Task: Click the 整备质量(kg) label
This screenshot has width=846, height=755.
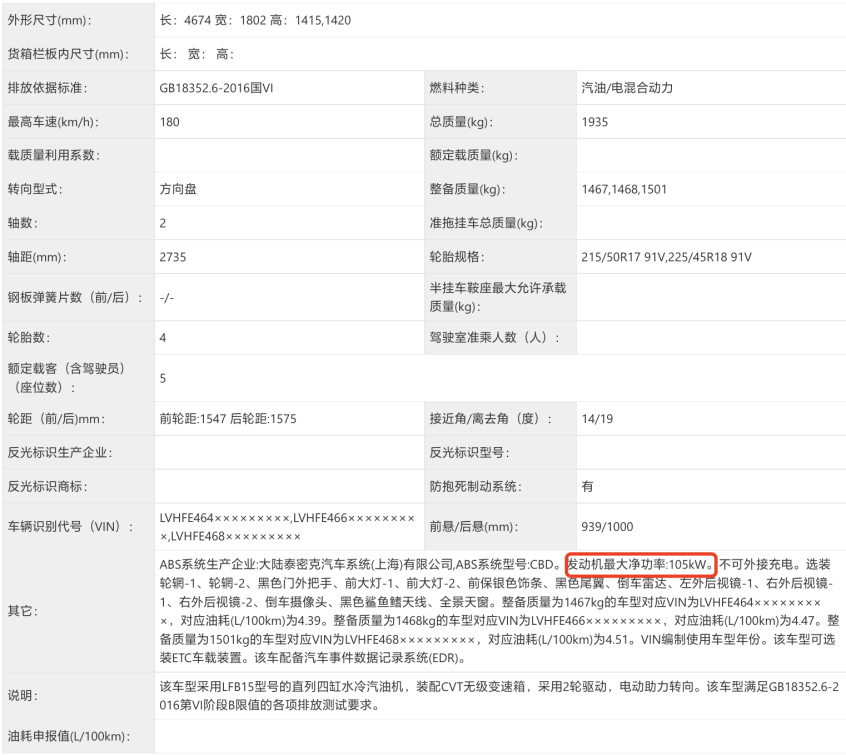Action: coord(467,189)
